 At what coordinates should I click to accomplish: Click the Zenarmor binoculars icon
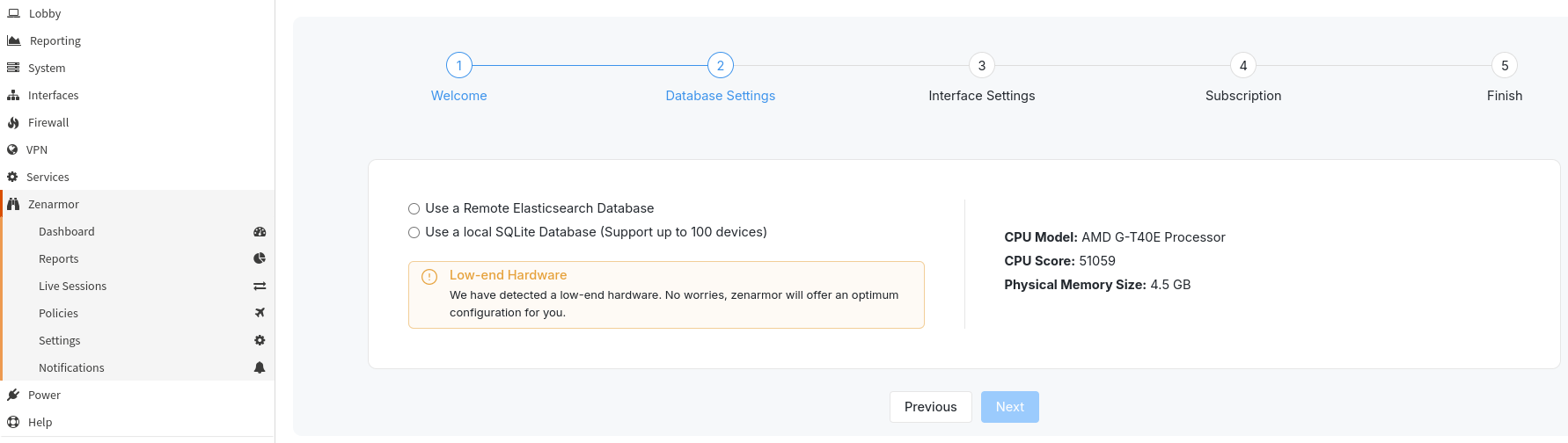pyautogui.click(x=13, y=205)
